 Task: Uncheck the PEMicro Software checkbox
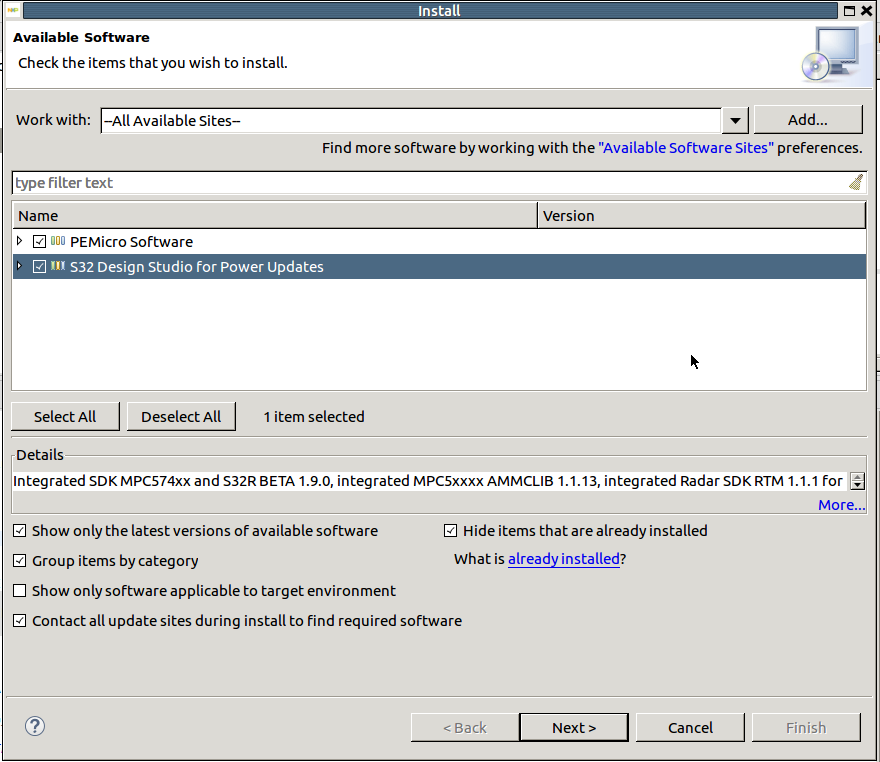point(39,242)
